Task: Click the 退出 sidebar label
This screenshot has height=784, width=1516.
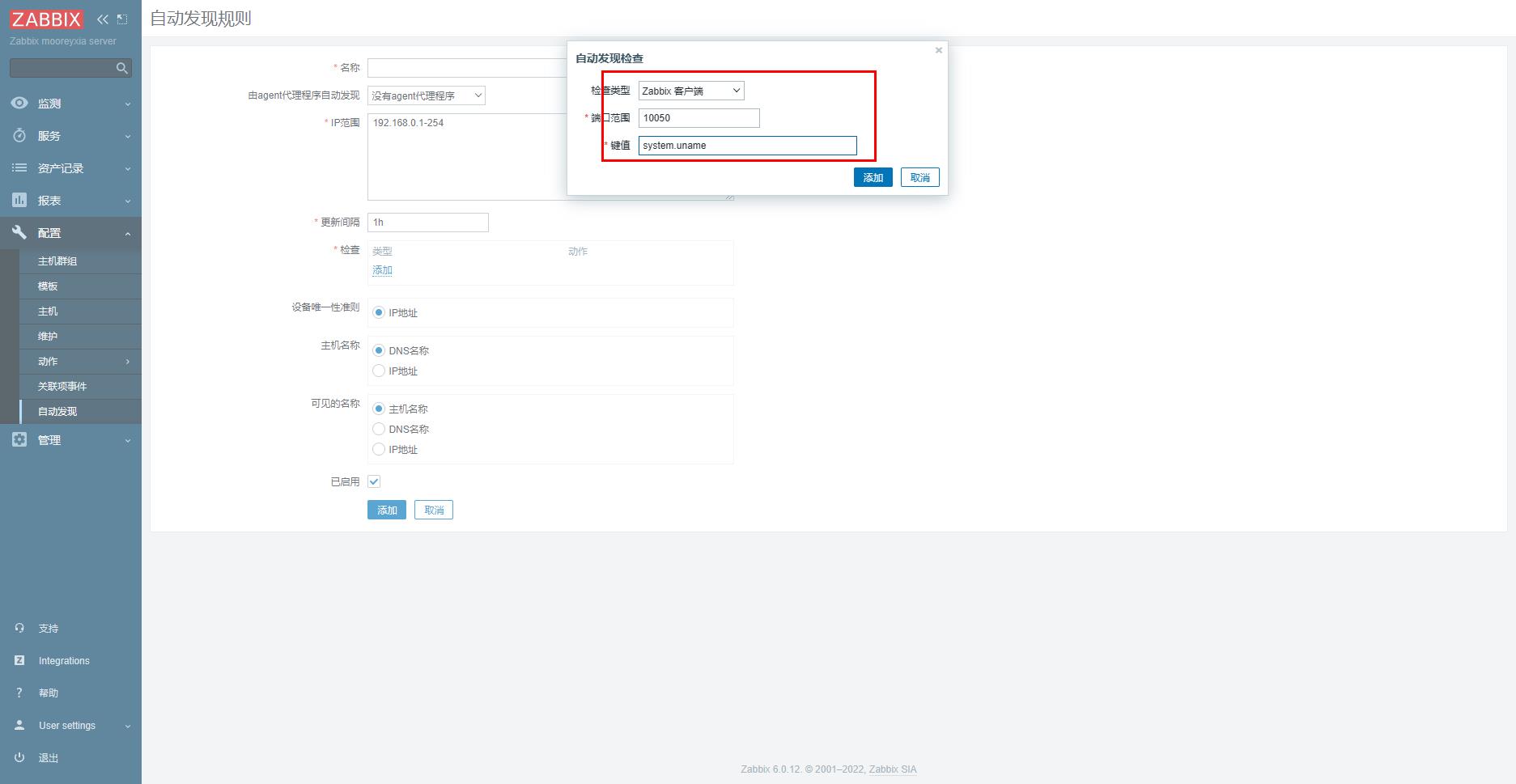Action: click(x=49, y=758)
